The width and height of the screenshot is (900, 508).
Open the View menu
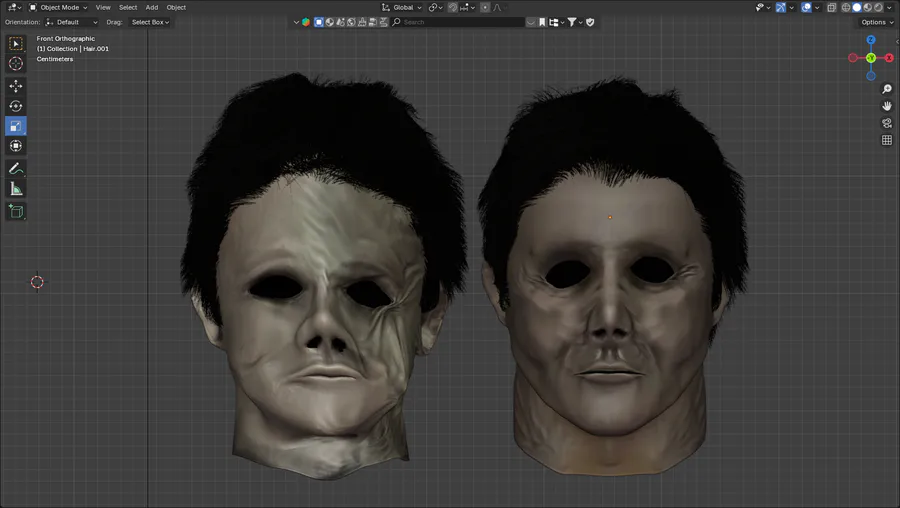point(103,7)
